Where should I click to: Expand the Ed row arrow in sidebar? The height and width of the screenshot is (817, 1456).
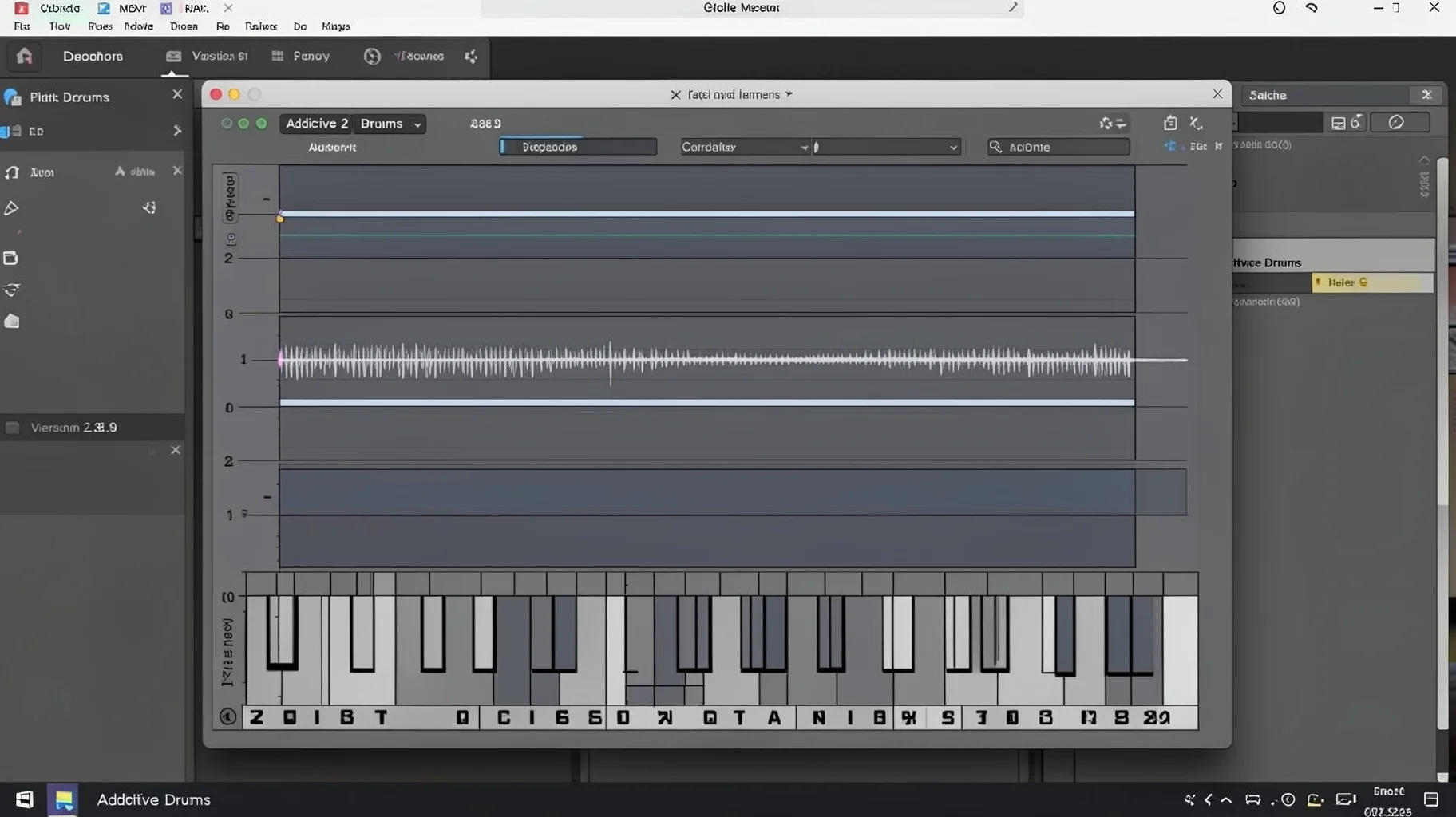(177, 131)
